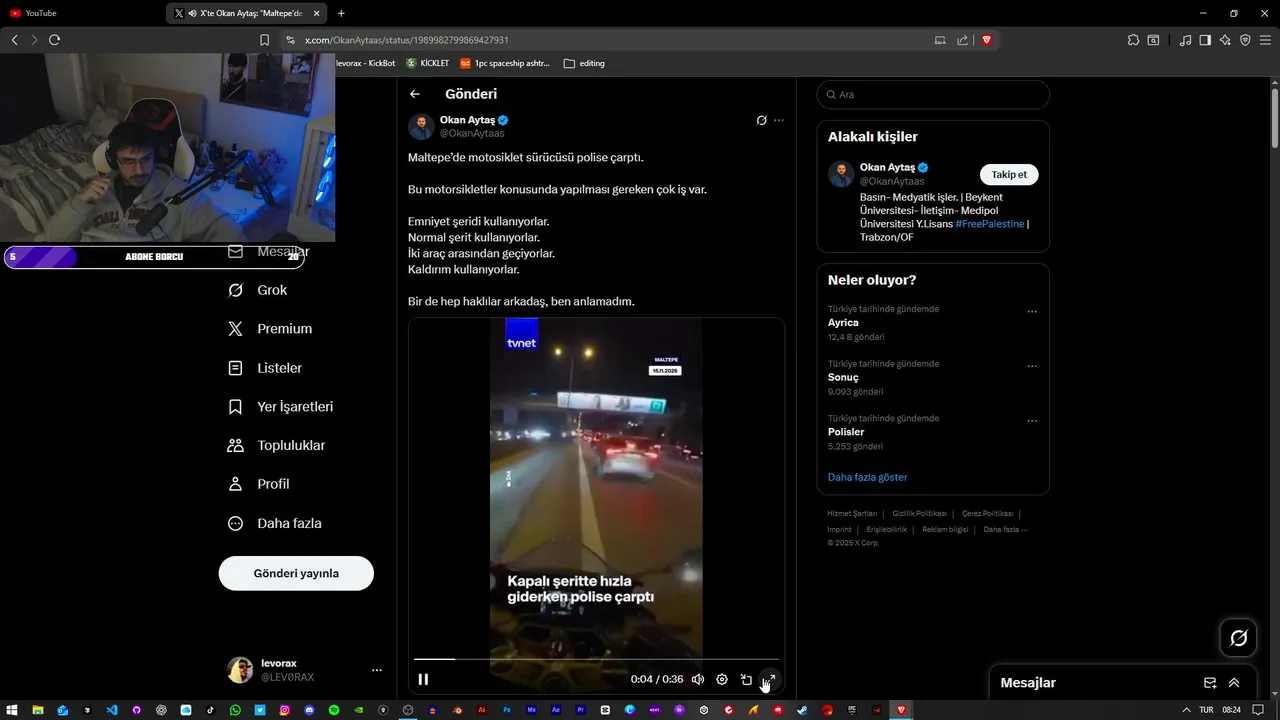Click the Gönderi yayınla button
The width and height of the screenshot is (1280, 720).
point(296,573)
